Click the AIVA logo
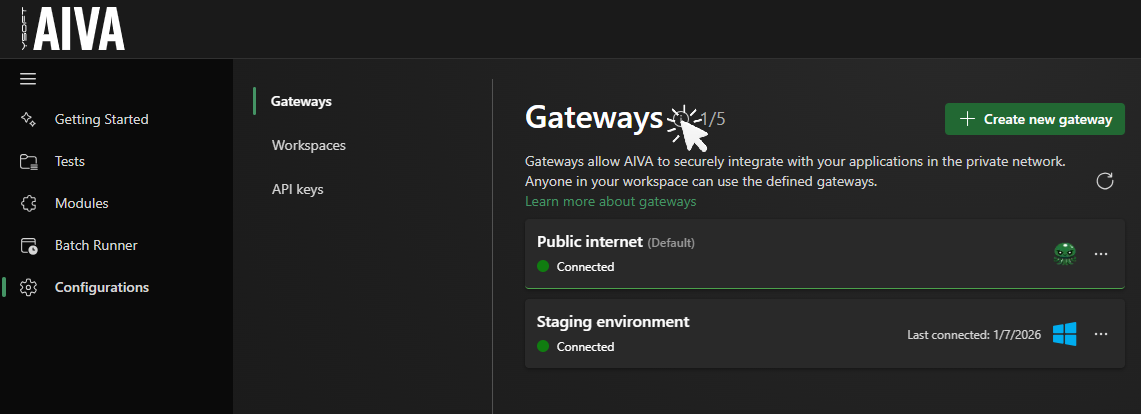The height and width of the screenshot is (414, 1141). [x=73, y=29]
